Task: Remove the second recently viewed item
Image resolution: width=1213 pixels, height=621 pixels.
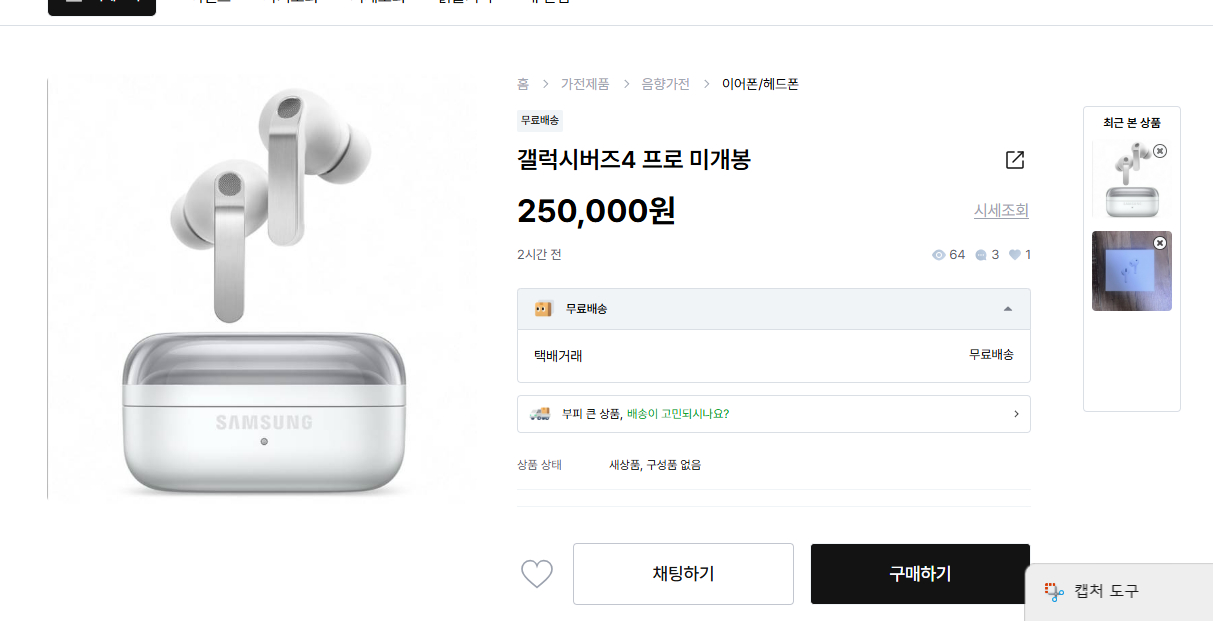Action: tap(1159, 243)
